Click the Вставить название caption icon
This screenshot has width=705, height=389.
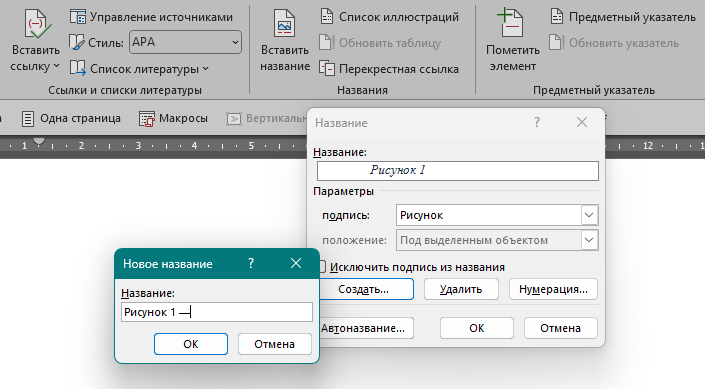pyautogui.click(x=285, y=23)
